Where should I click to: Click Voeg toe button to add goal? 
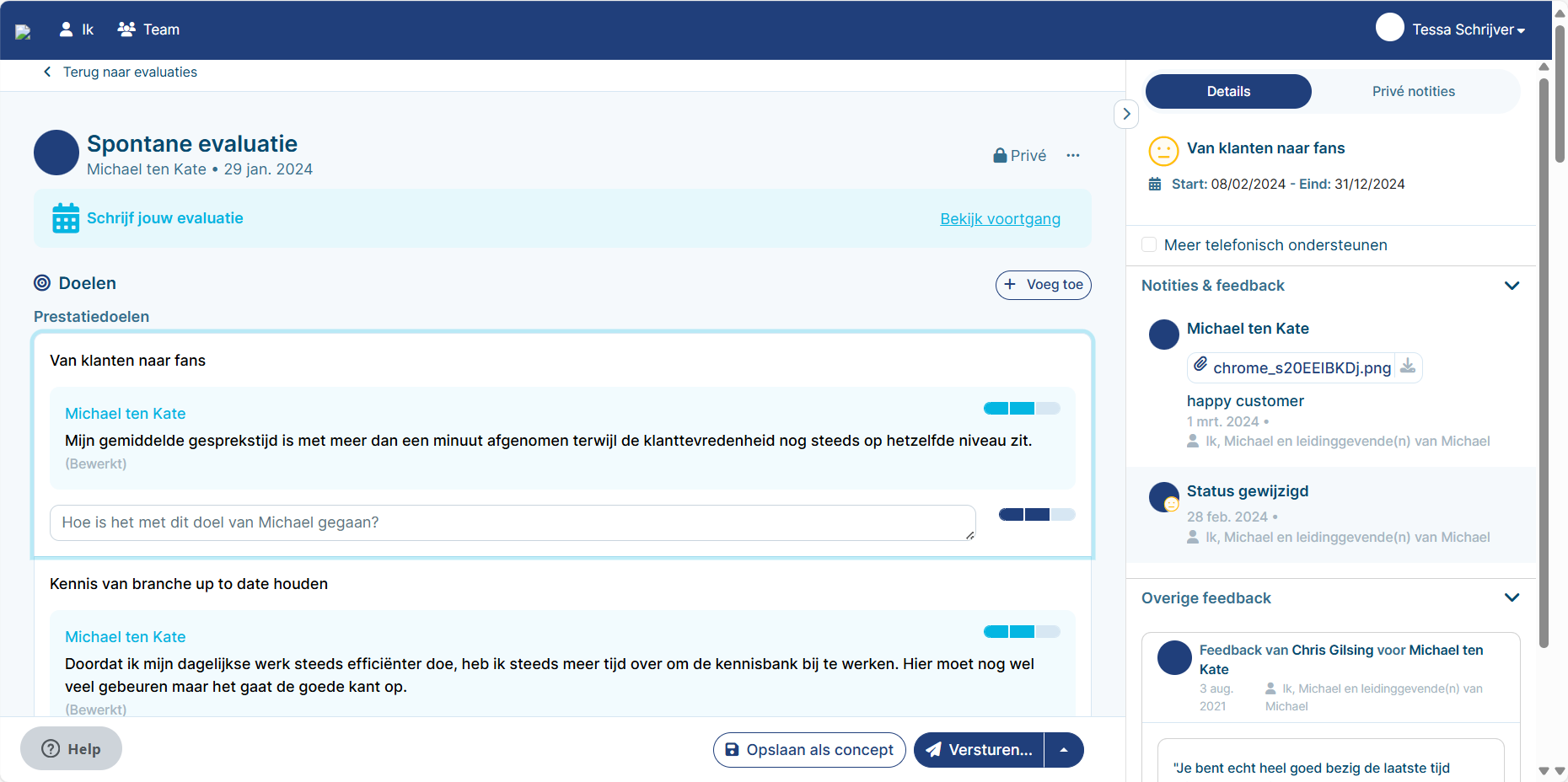click(1043, 285)
